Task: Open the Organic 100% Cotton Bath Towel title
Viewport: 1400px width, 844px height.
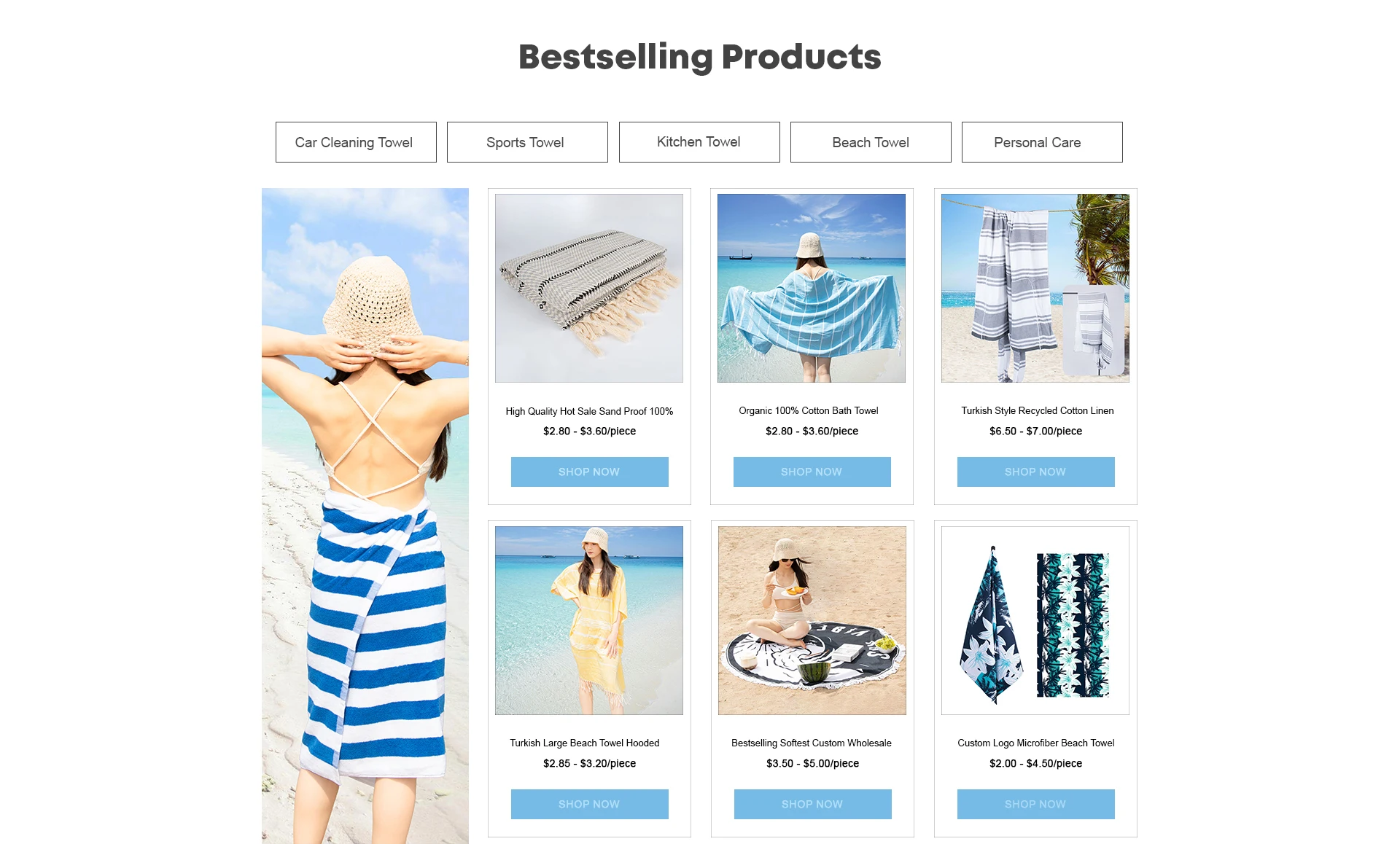Action: click(x=809, y=411)
